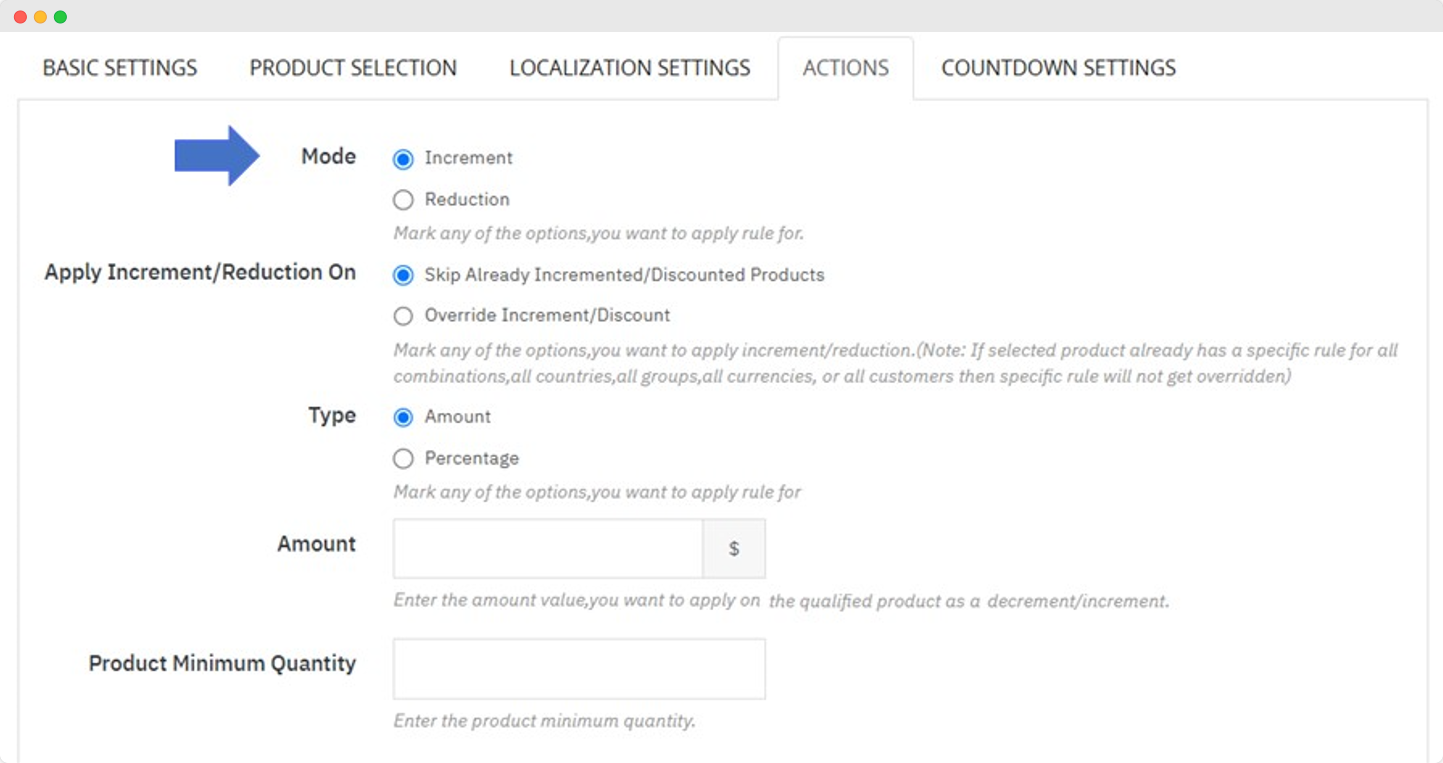Click the blue arrow pointing to Mode

(217, 156)
